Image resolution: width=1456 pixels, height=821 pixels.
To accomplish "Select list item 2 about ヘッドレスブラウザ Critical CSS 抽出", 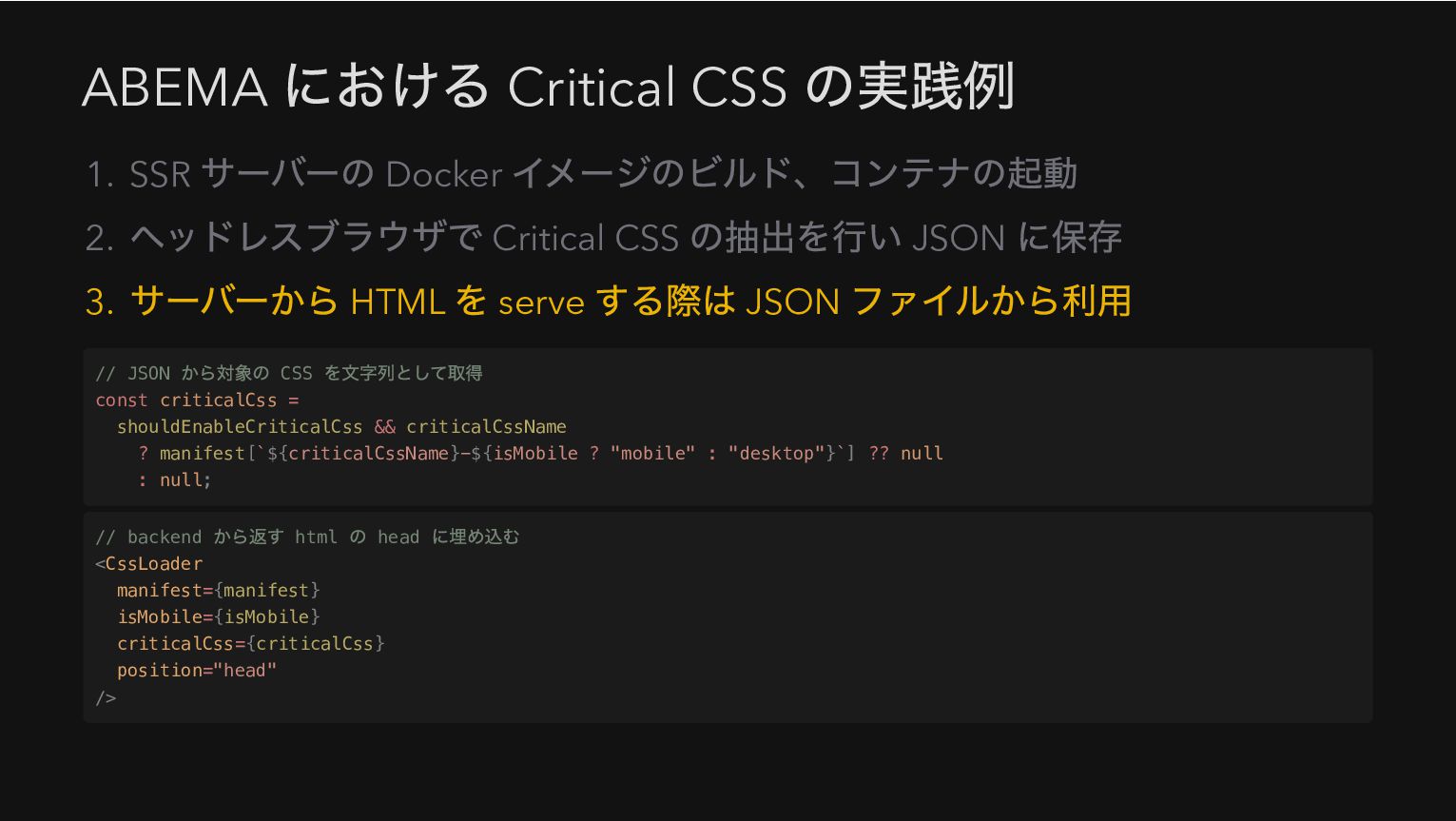I will tap(603, 238).
